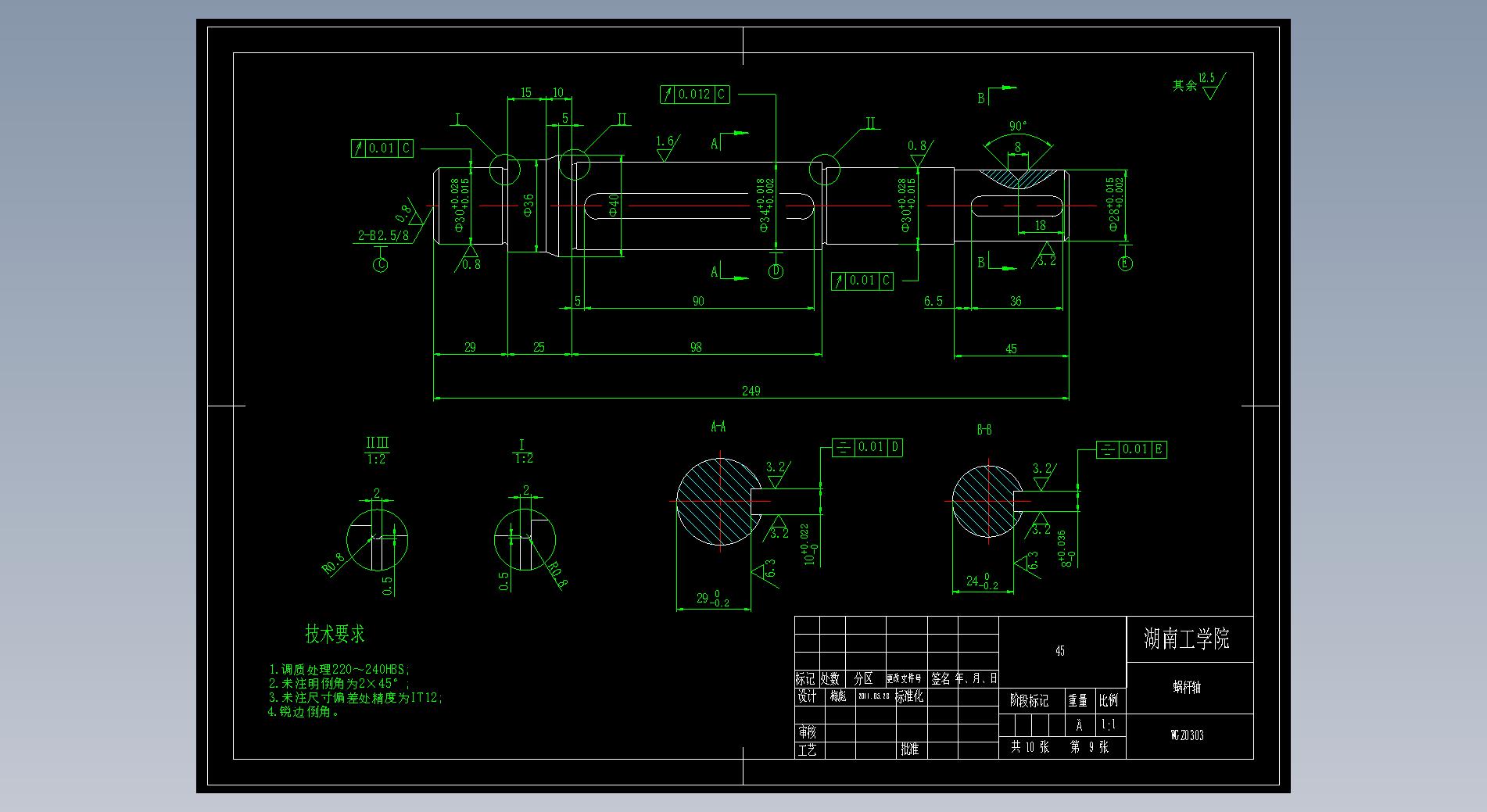Click the "0.01 D" symmetry tolerance frame
Screen dimensions: 1487x812
coord(868,447)
